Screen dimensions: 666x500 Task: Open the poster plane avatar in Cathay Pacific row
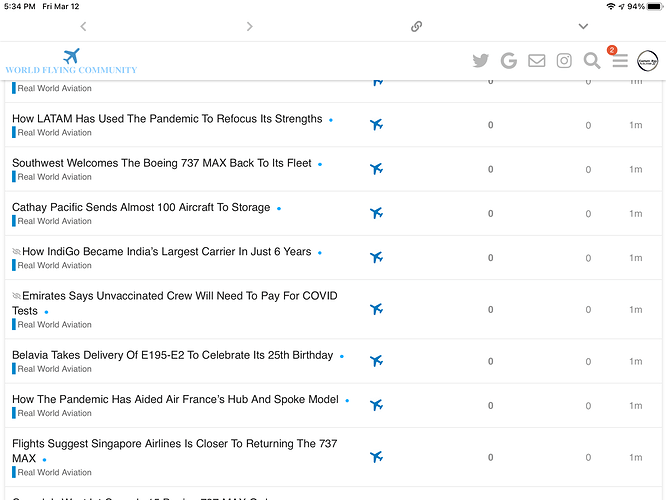point(376,213)
